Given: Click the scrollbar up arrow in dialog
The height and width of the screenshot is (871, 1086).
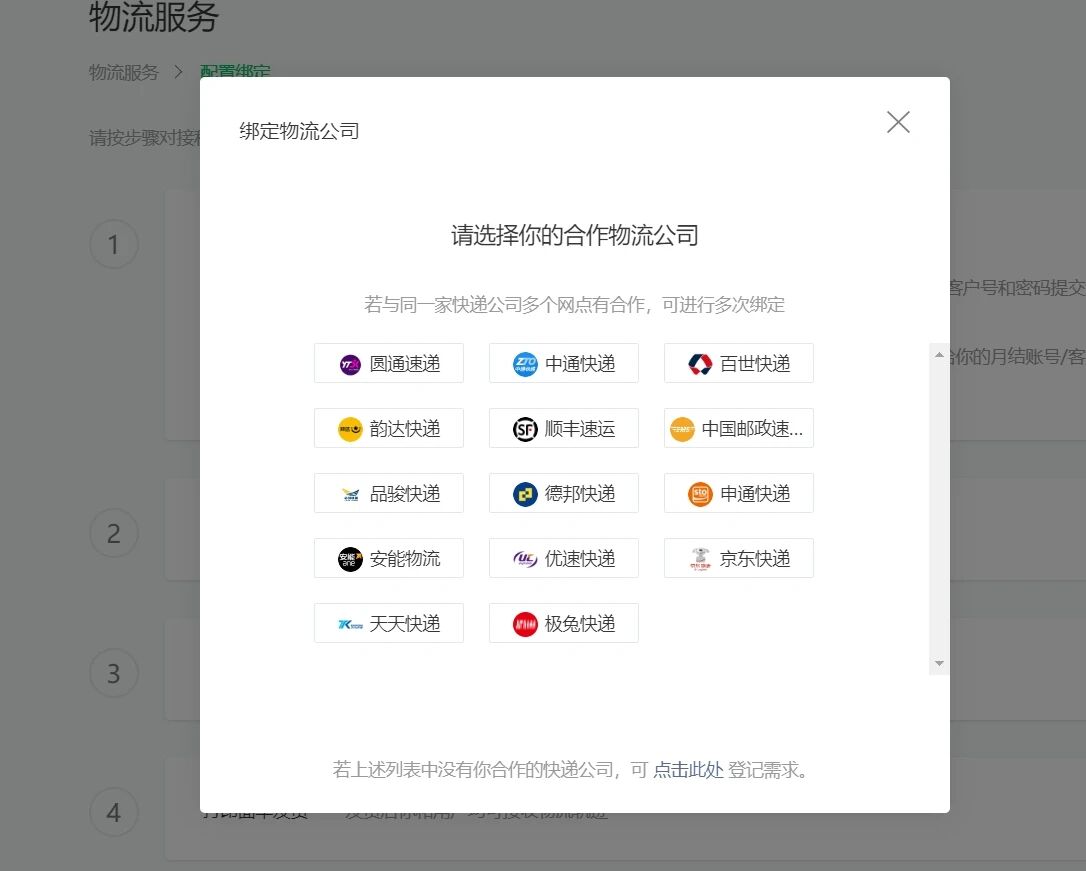Looking at the screenshot, I should coord(939,354).
